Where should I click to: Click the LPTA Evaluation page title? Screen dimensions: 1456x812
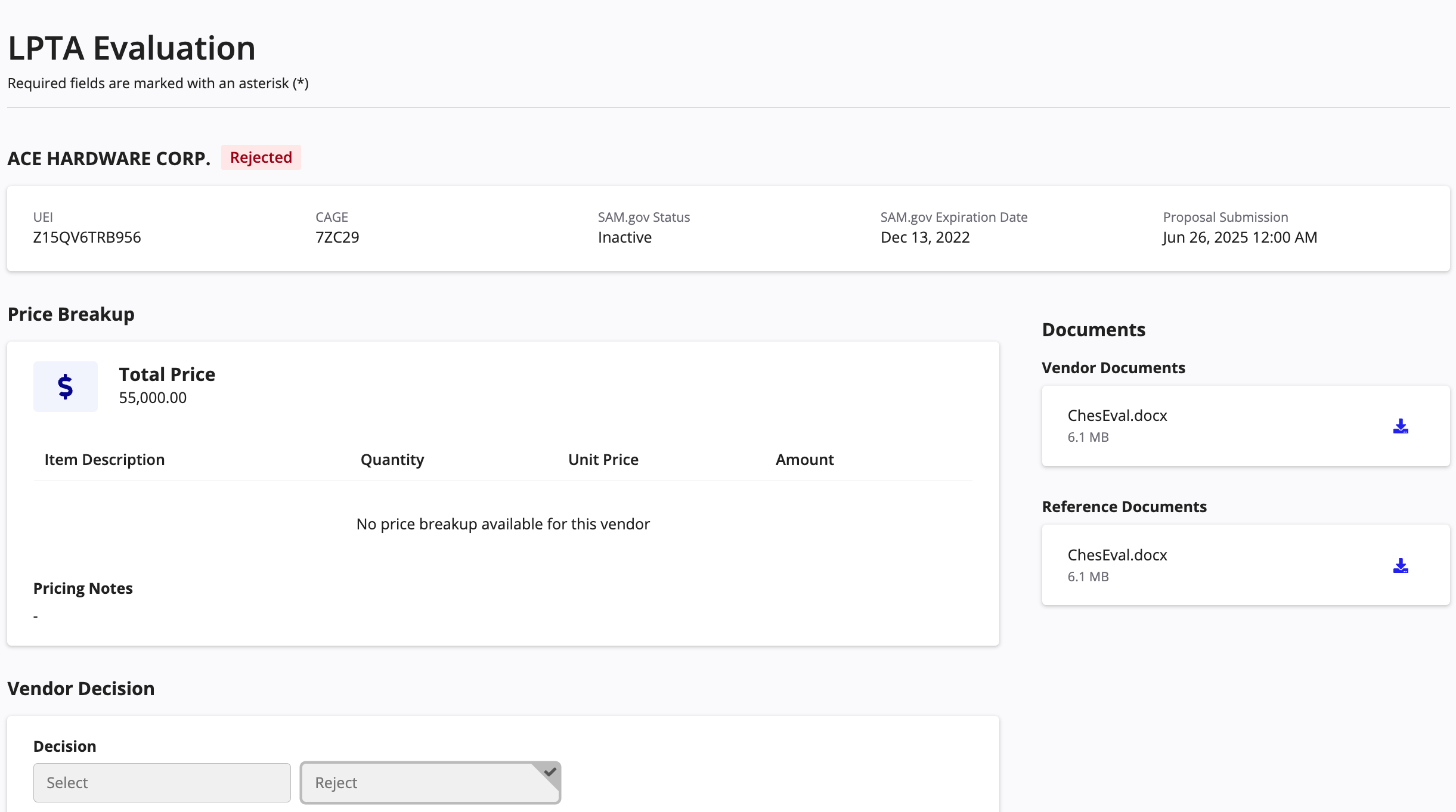[x=132, y=48]
